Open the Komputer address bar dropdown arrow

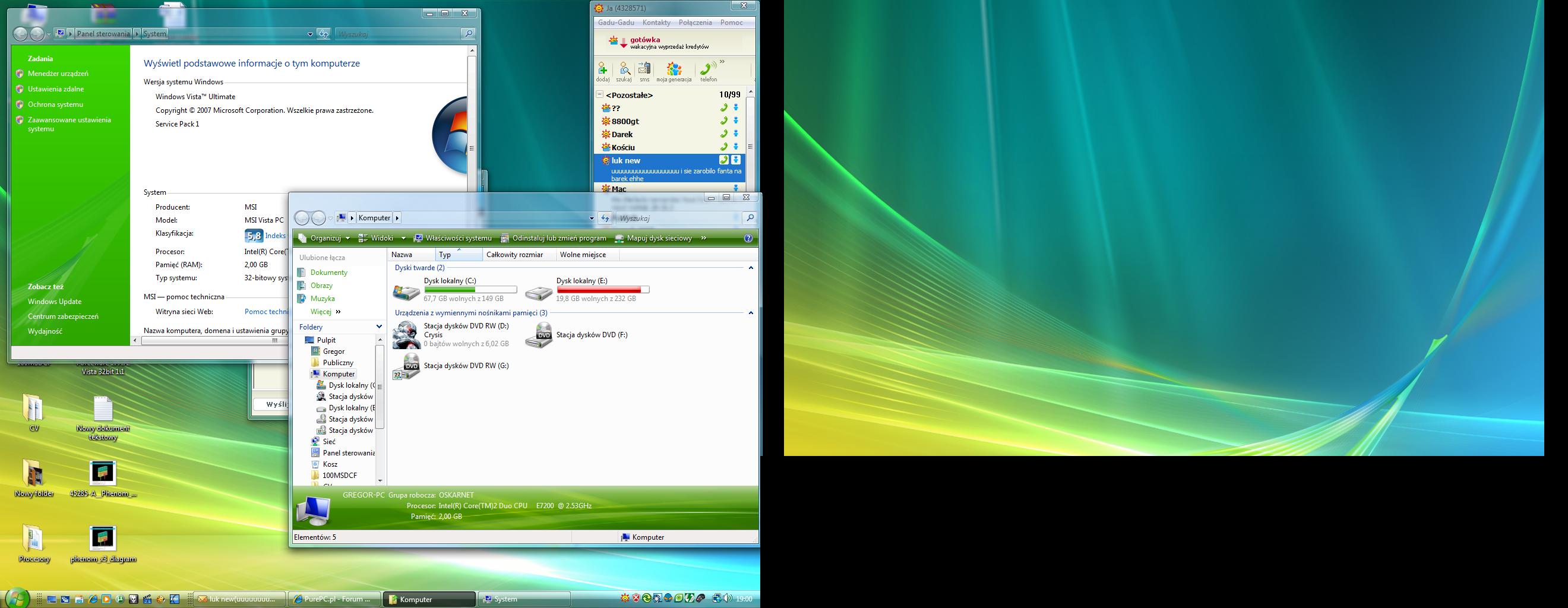point(592,218)
